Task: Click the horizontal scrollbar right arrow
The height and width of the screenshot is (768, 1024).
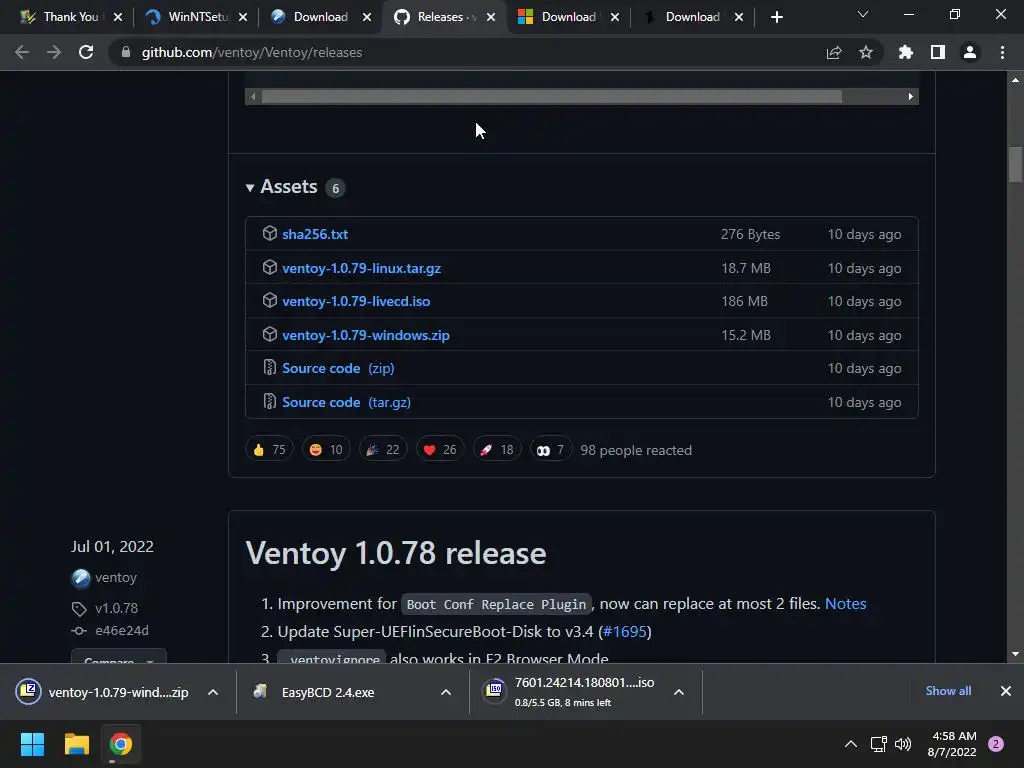Action: click(x=911, y=97)
